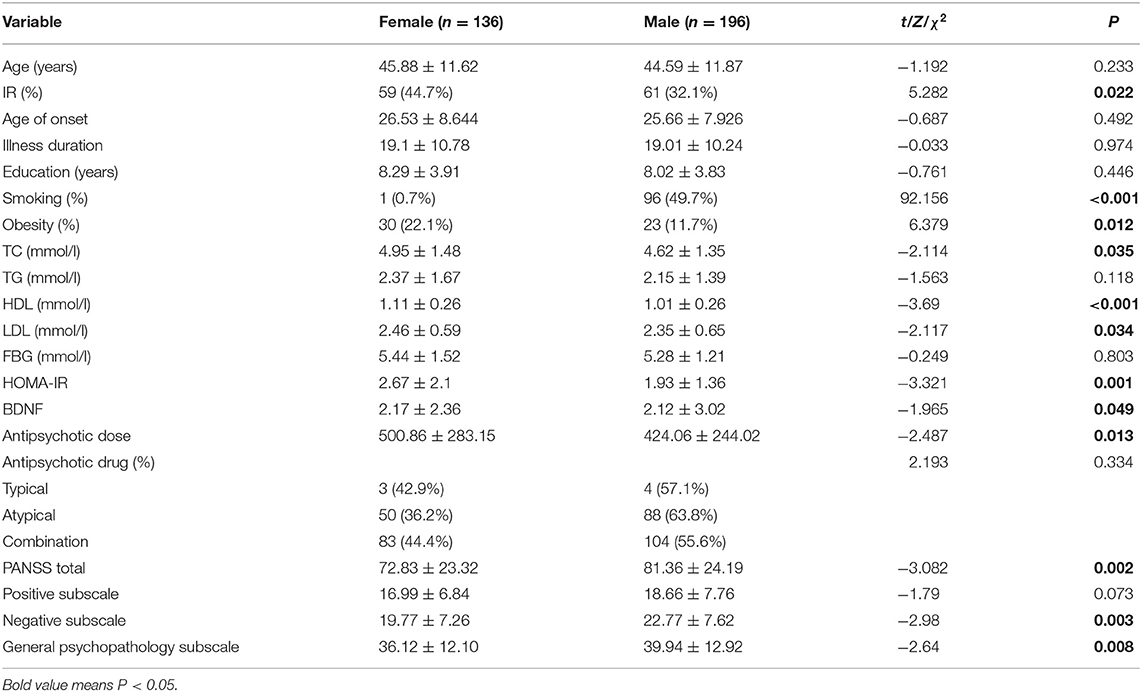The image size is (1142, 692).
Task: Select the Age (years) row label
Action: click(39, 67)
